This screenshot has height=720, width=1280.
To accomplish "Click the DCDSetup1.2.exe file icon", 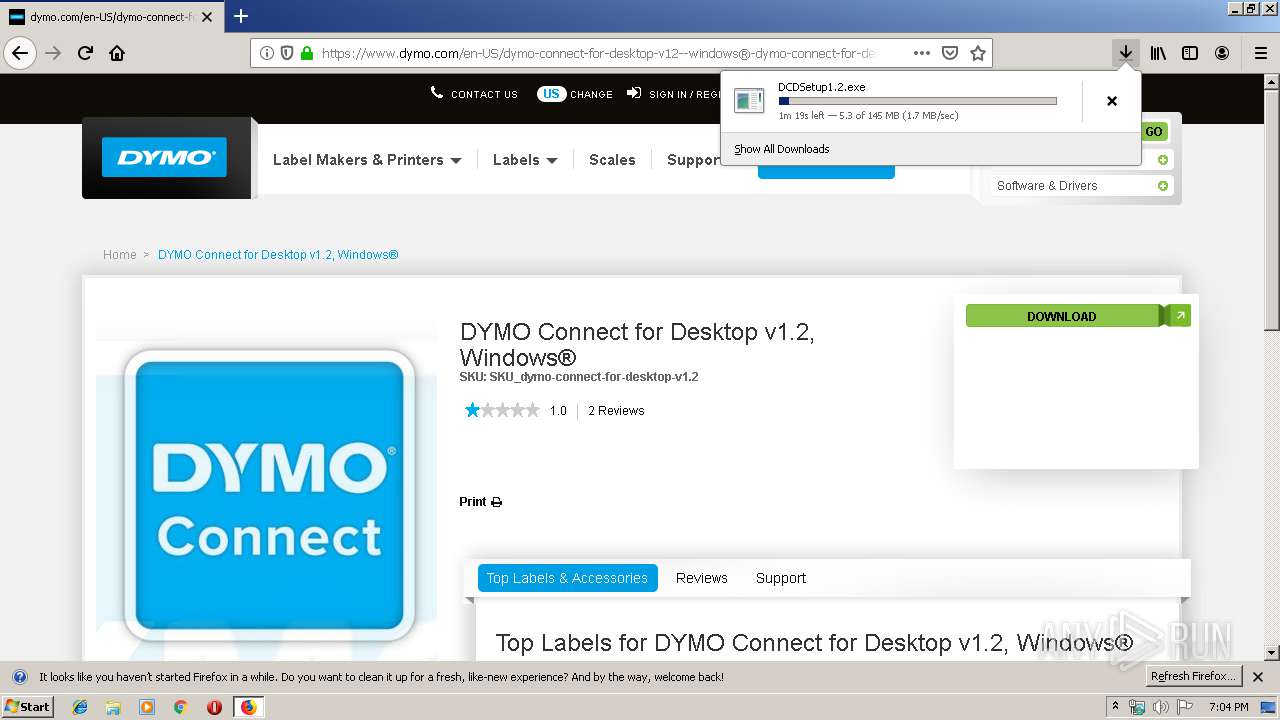I will (x=749, y=100).
